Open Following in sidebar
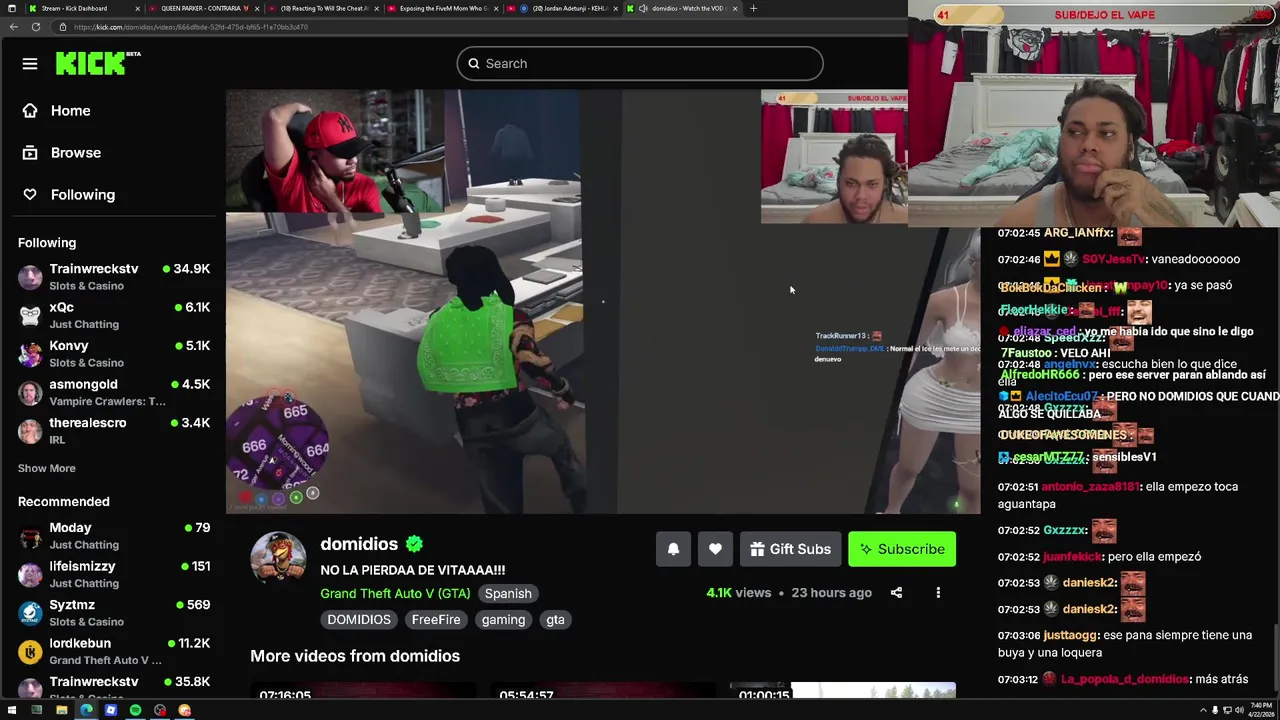This screenshot has width=1280, height=720. [70, 195]
